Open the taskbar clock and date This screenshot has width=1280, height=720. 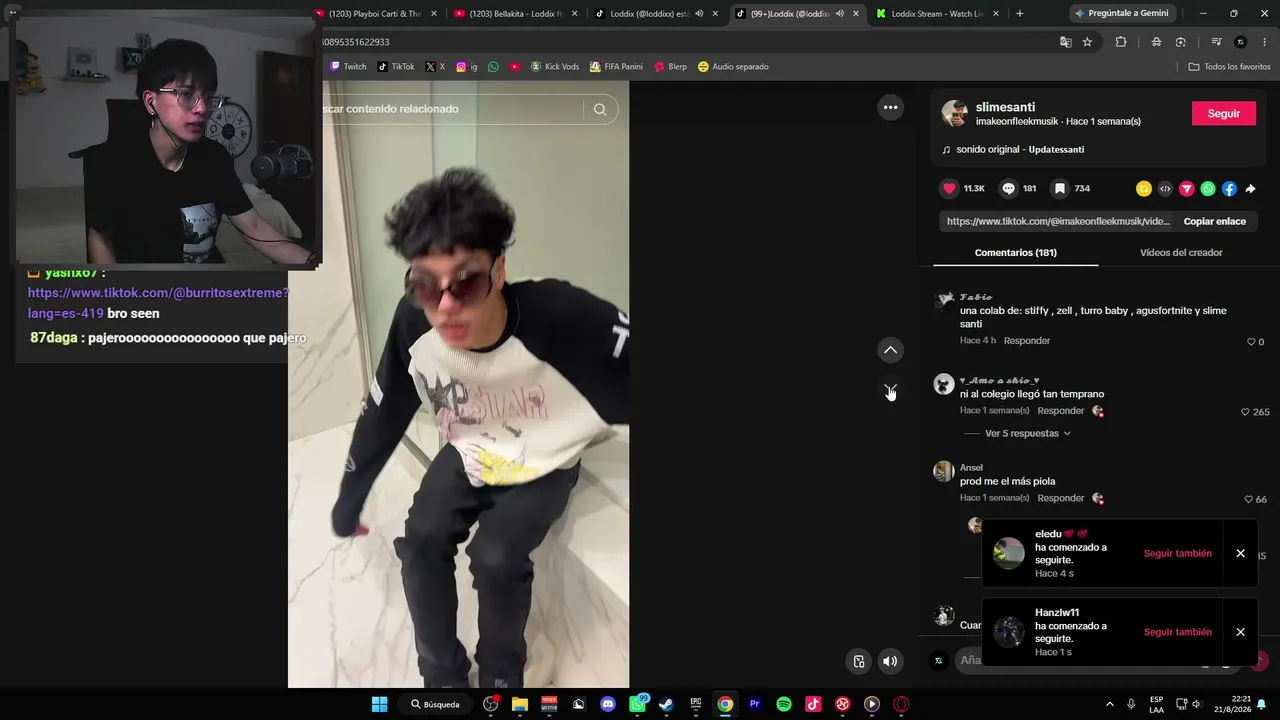(x=1241, y=704)
